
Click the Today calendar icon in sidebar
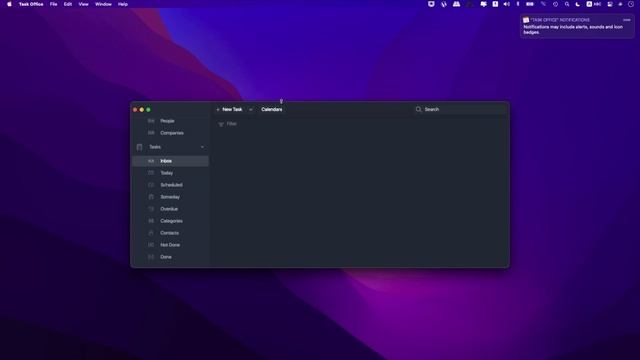(x=151, y=173)
